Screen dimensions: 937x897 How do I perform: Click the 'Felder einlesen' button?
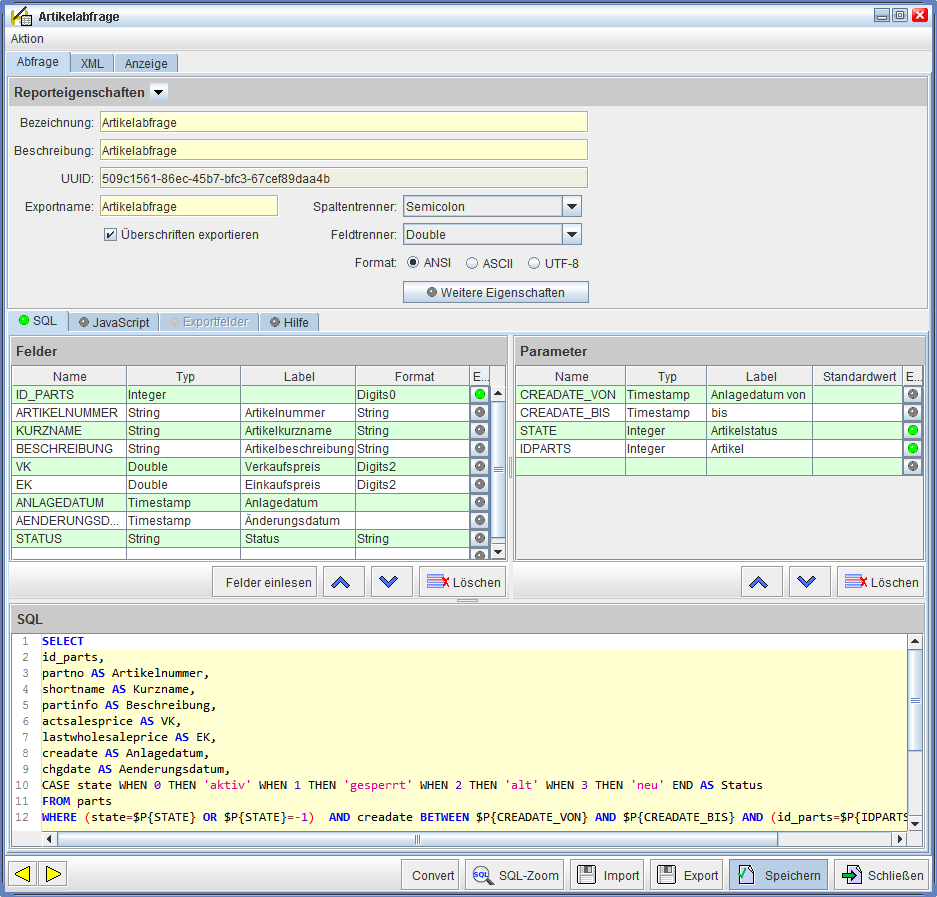265,582
